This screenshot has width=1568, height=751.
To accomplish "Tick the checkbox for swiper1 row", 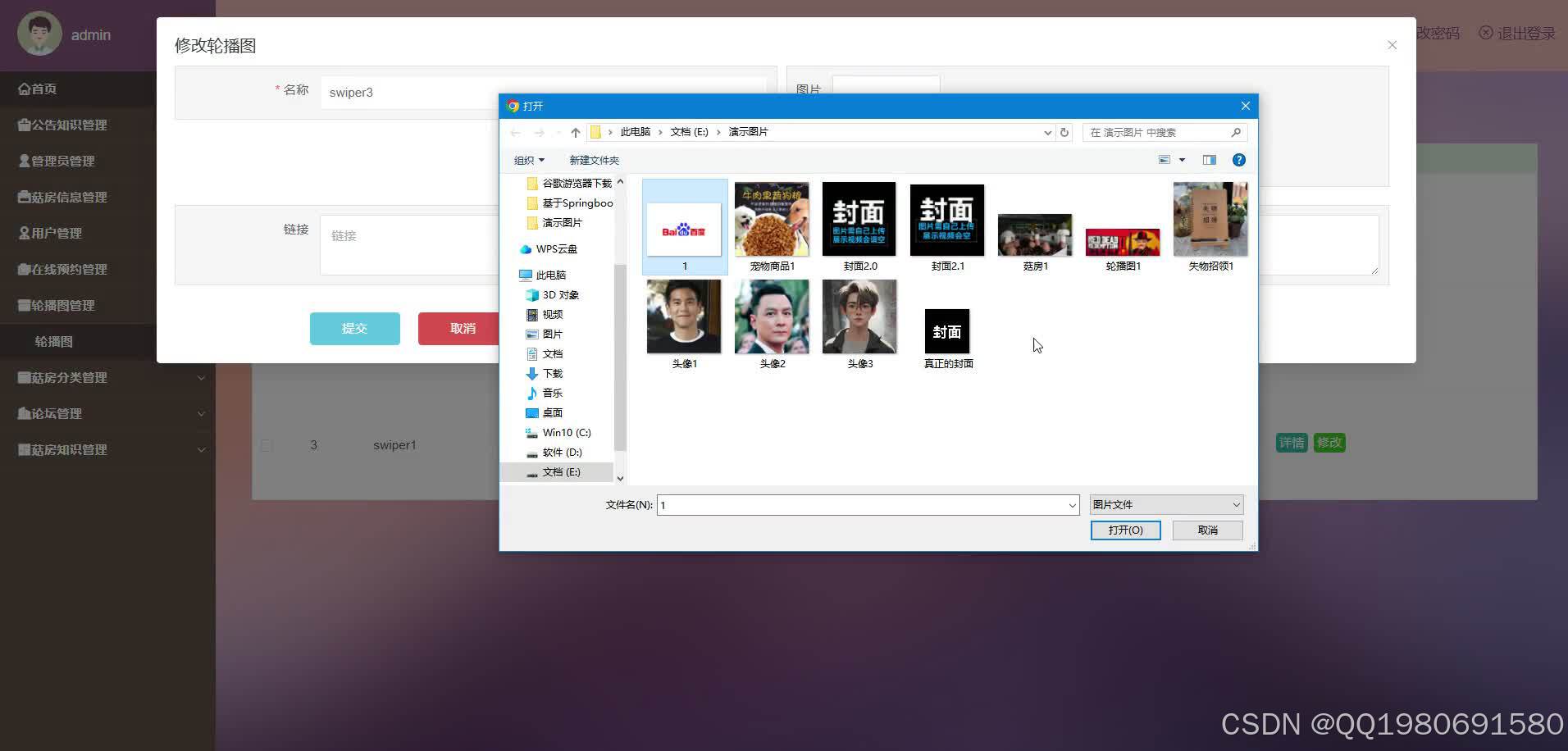I will [x=267, y=445].
